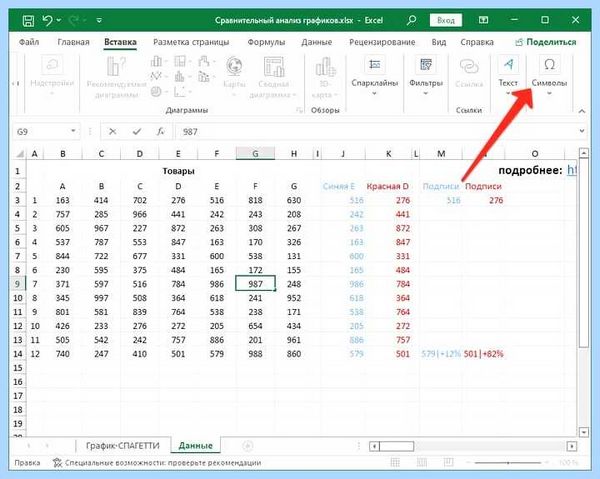
Task: Collapse the ribbon with the chevron
Action: 582,111
